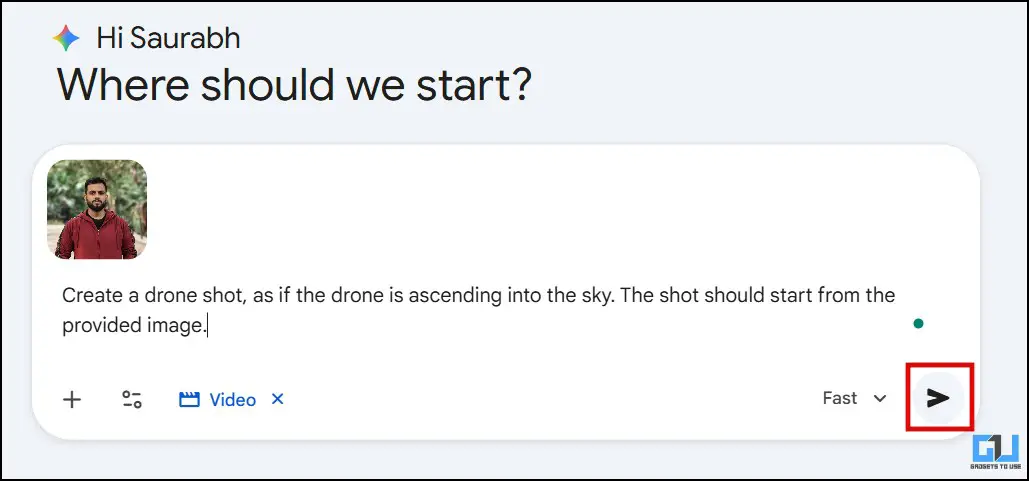Click inside the prompt text field
This screenshot has height=481, width=1029.
480,310
